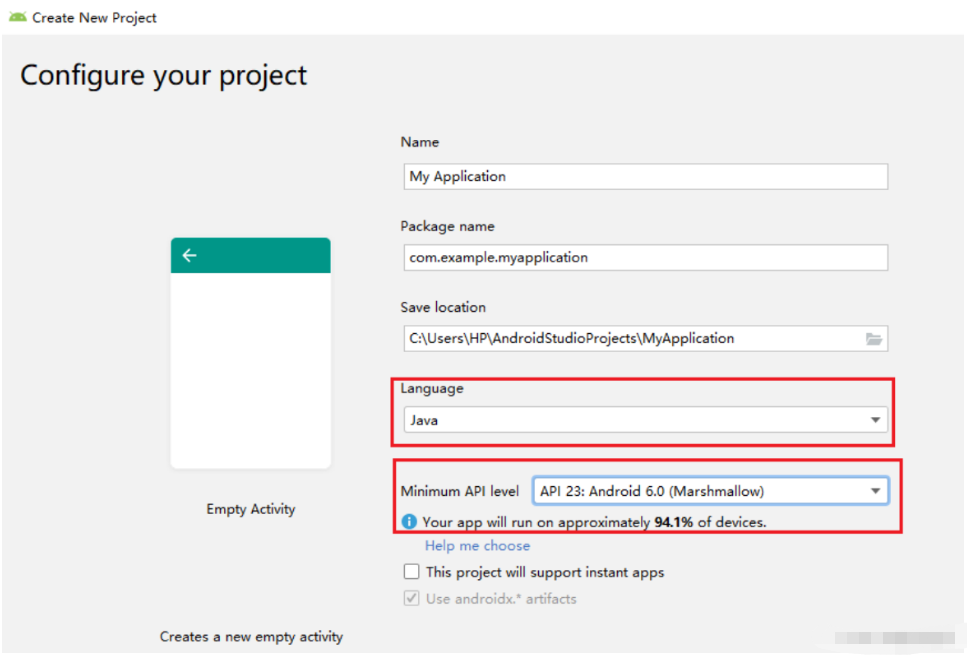Click the Save location path field
The height and width of the screenshot is (656, 968).
tap(630, 339)
